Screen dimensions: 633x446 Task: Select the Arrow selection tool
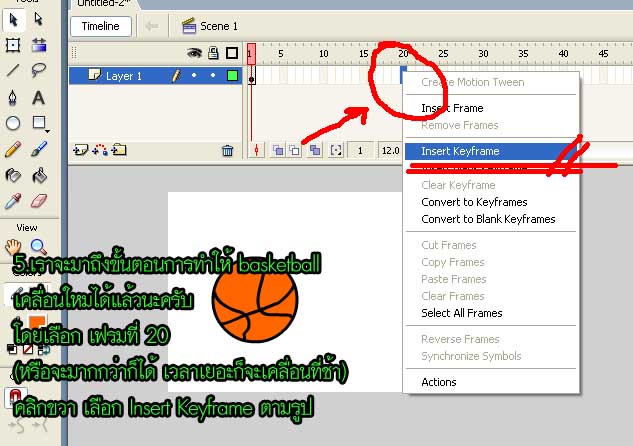[x=14, y=19]
